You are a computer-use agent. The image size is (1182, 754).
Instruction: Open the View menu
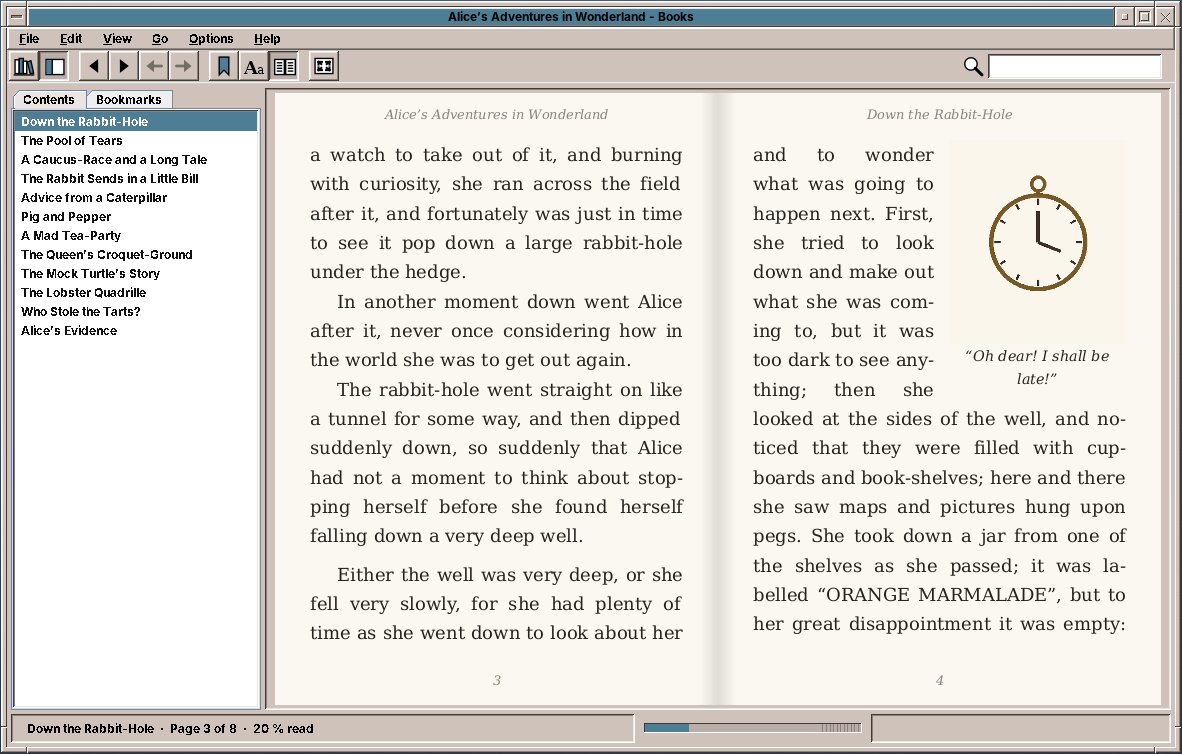[117, 38]
